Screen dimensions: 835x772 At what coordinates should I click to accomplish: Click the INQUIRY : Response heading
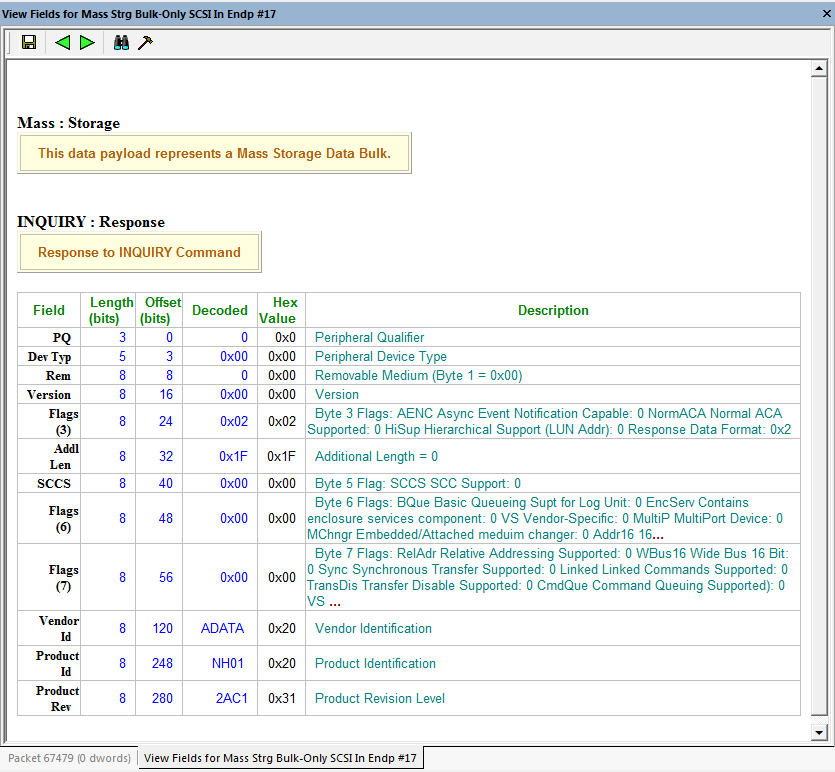(91, 222)
